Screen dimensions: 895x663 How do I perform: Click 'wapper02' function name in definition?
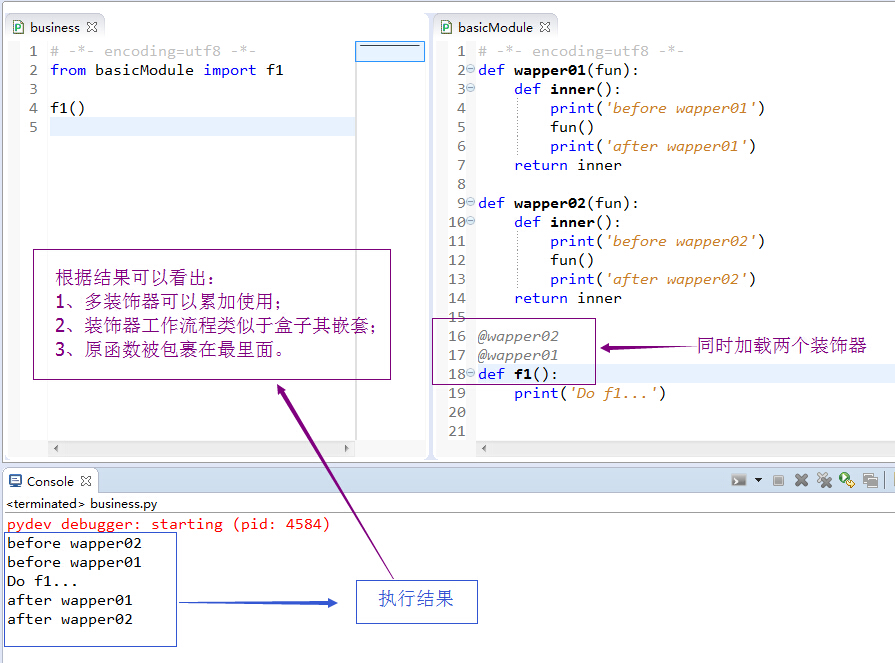(550, 203)
